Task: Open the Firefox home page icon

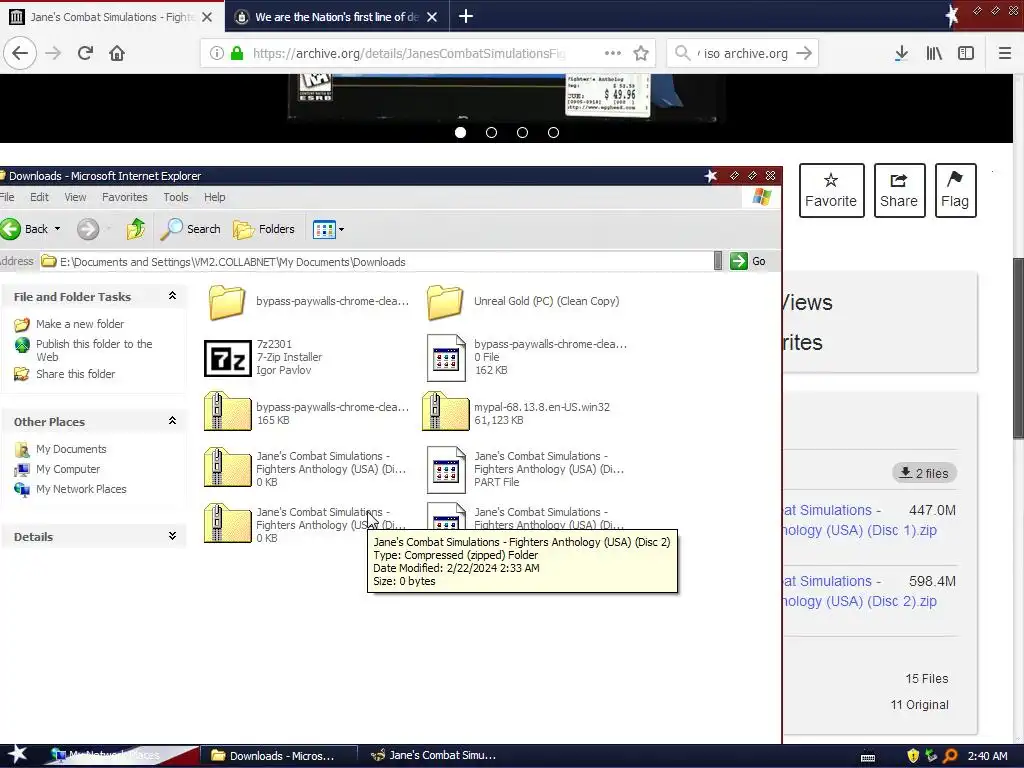Action: click(117, 53)
